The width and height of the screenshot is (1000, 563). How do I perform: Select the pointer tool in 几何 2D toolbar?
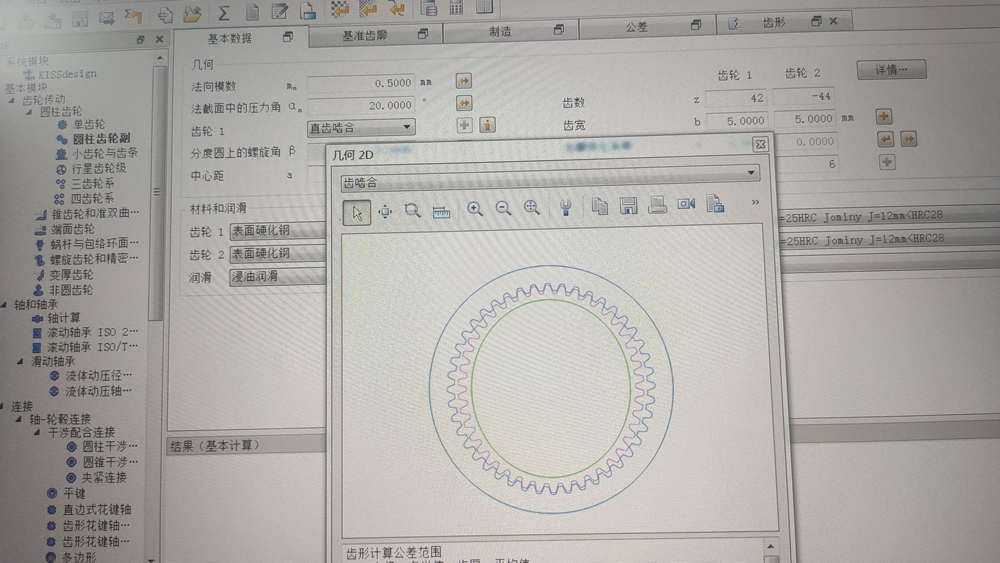[357, 212]
